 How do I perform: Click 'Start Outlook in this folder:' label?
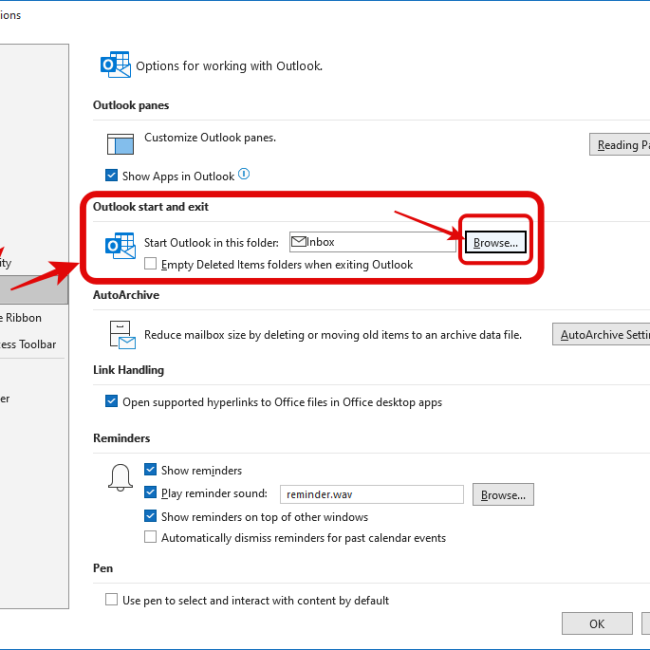211,243
